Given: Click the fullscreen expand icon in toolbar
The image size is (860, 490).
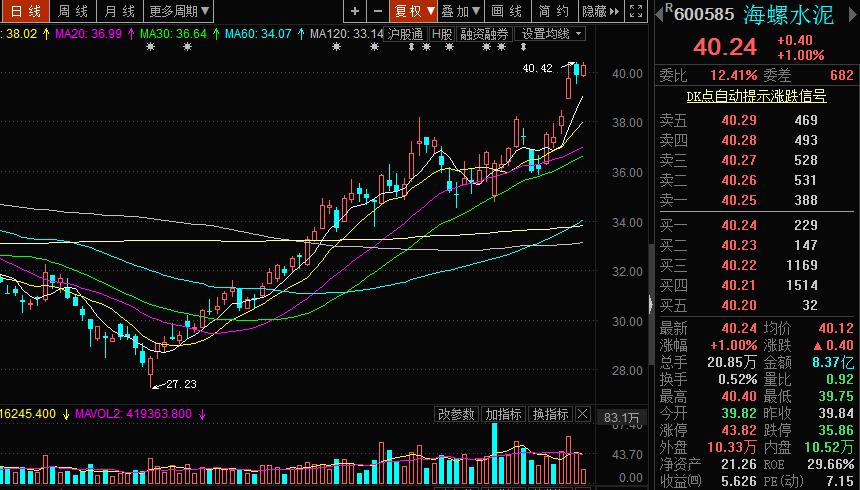Looking at the screenshot, I should pos(636,11).
